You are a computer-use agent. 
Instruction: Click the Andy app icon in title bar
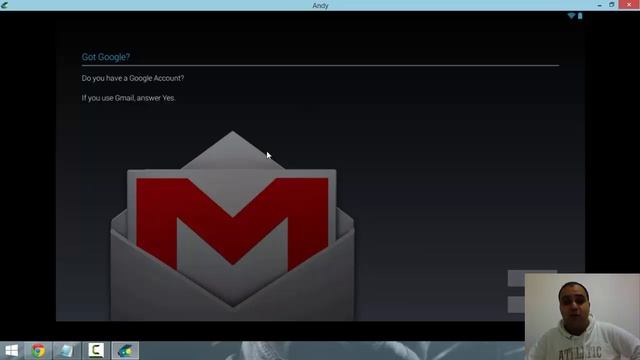pos(4,5)
